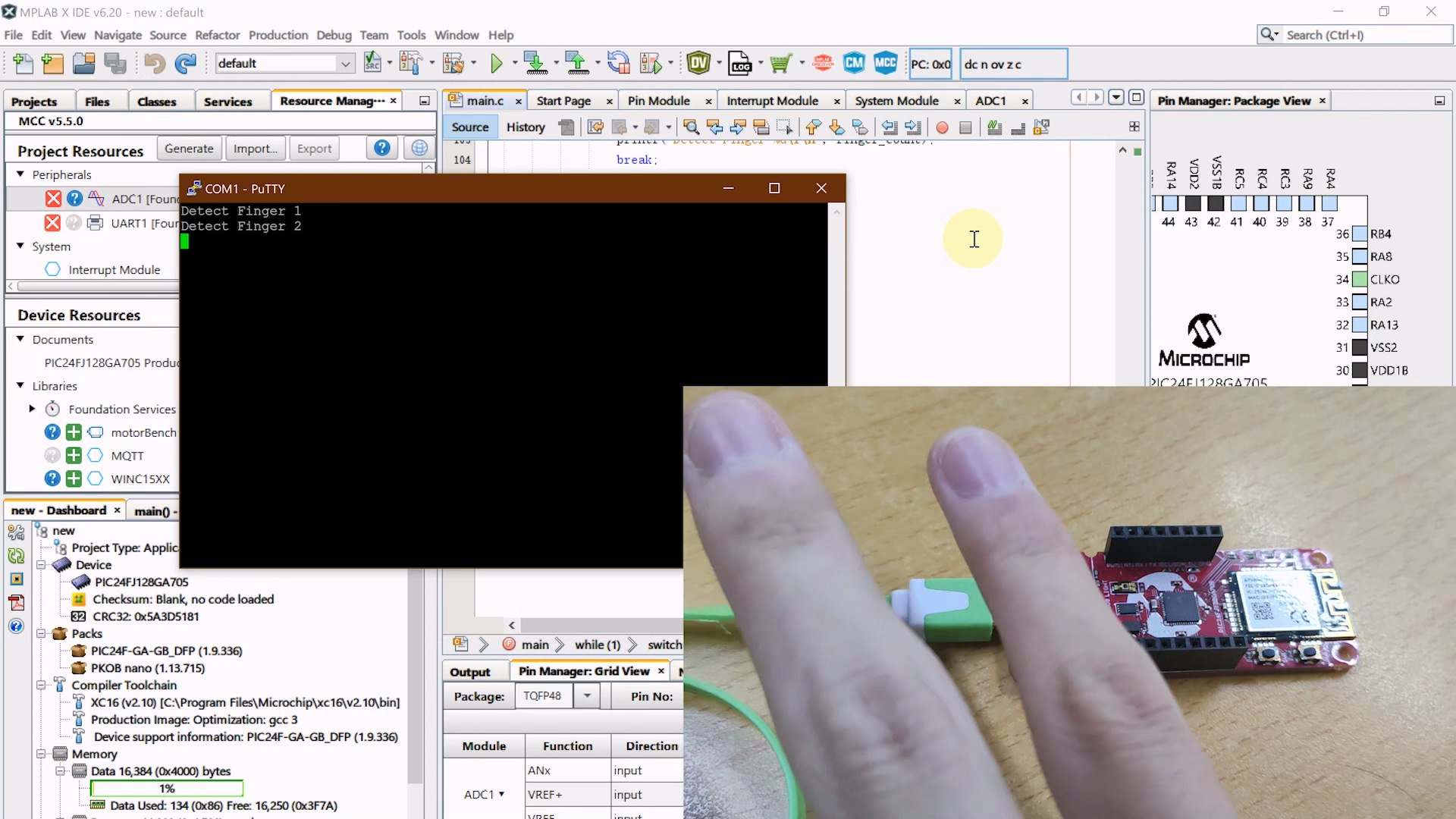Collapse the Compiler Toolchain node
Image resolution: width=1456 pixels, height=819 pixels.
click(x=41, y=685)
